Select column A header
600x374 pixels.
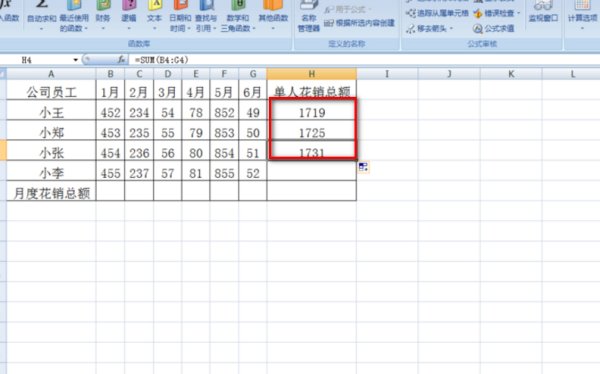51,74
